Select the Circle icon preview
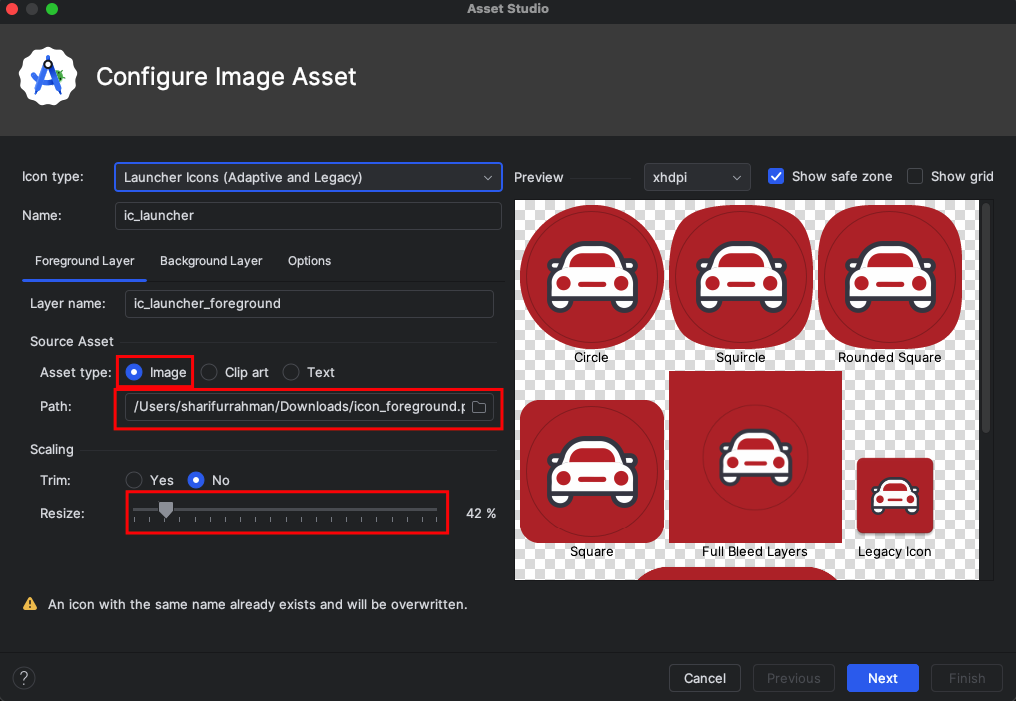 592,277
